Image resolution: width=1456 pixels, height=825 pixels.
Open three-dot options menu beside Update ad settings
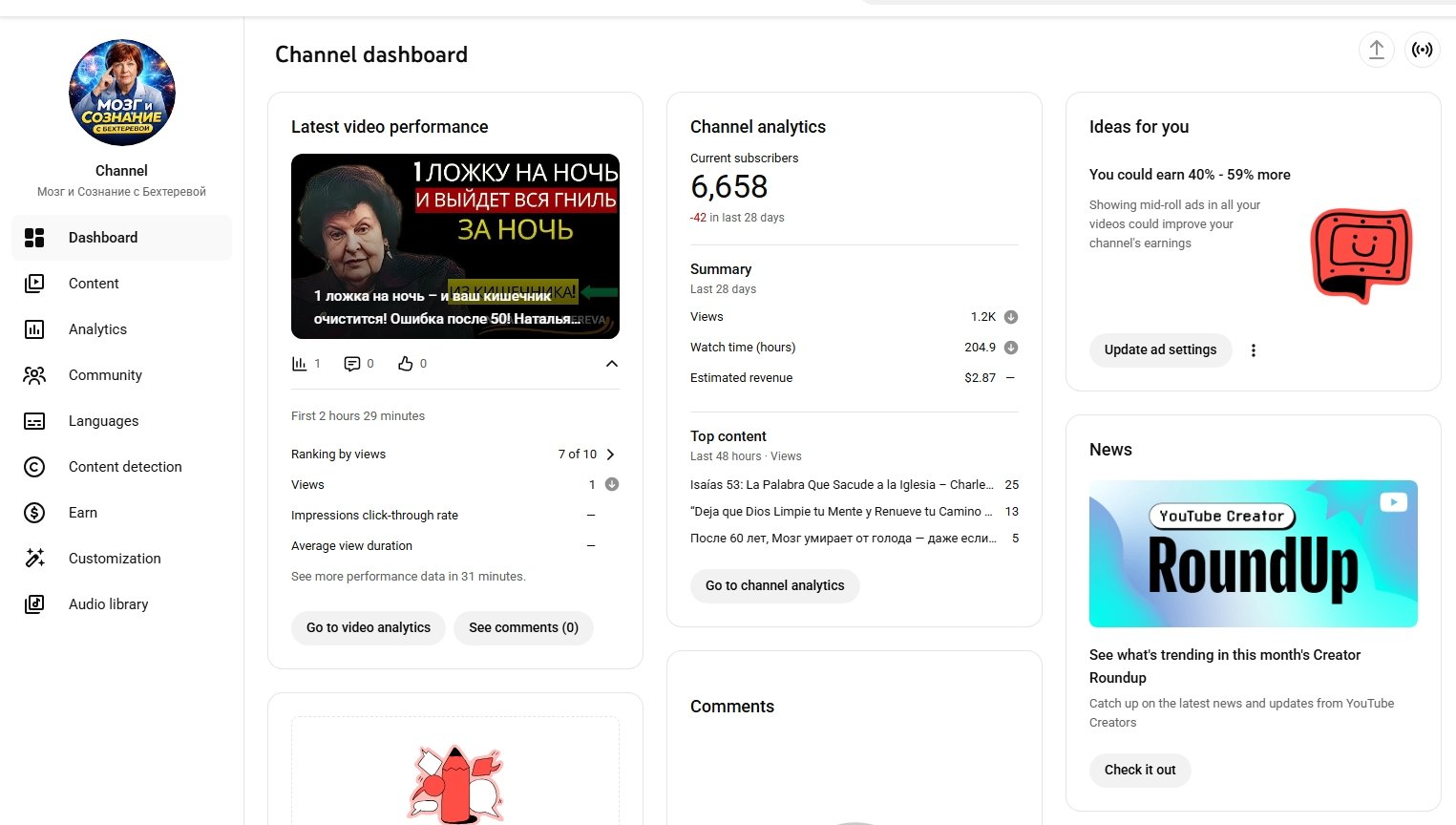coord(1254,350)
